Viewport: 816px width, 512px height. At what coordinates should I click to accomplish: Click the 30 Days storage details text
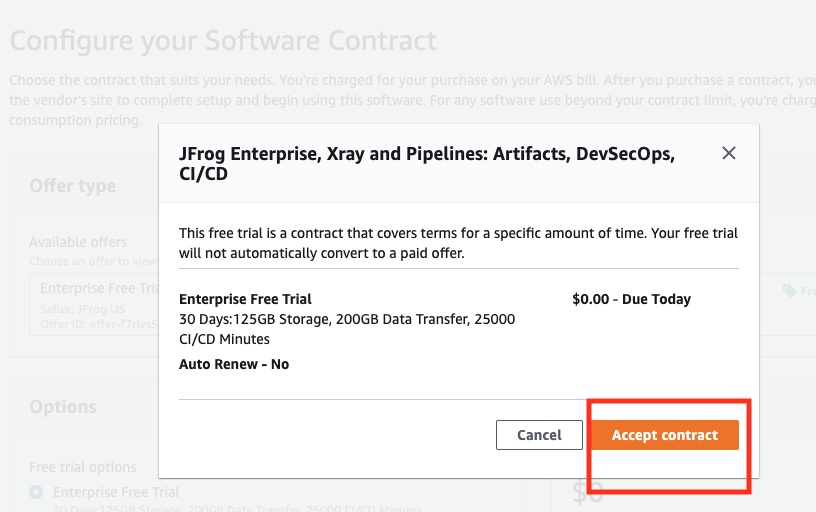point(346,329)
